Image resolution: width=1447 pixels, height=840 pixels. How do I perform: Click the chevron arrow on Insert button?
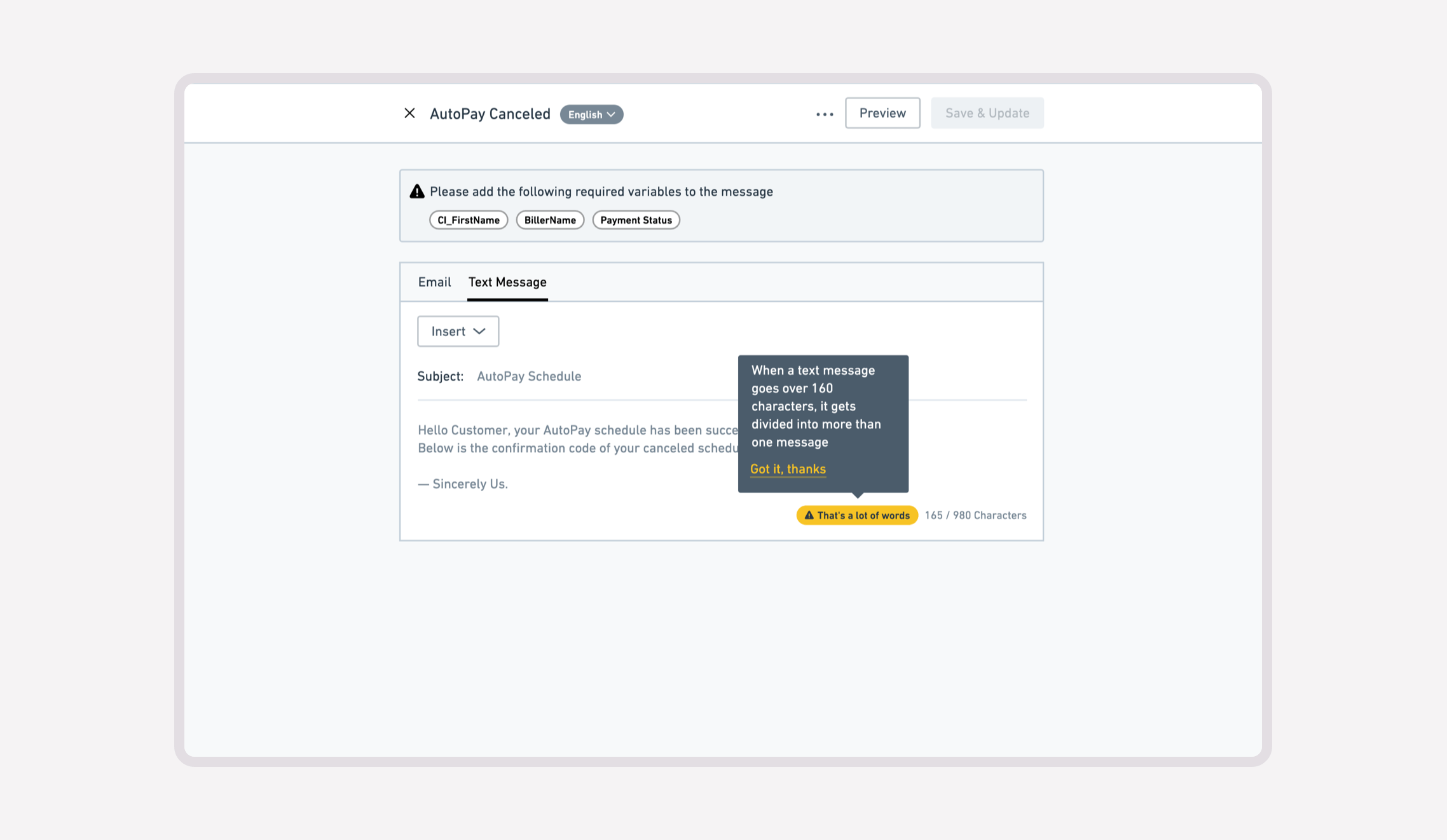(x=479, y=331)
